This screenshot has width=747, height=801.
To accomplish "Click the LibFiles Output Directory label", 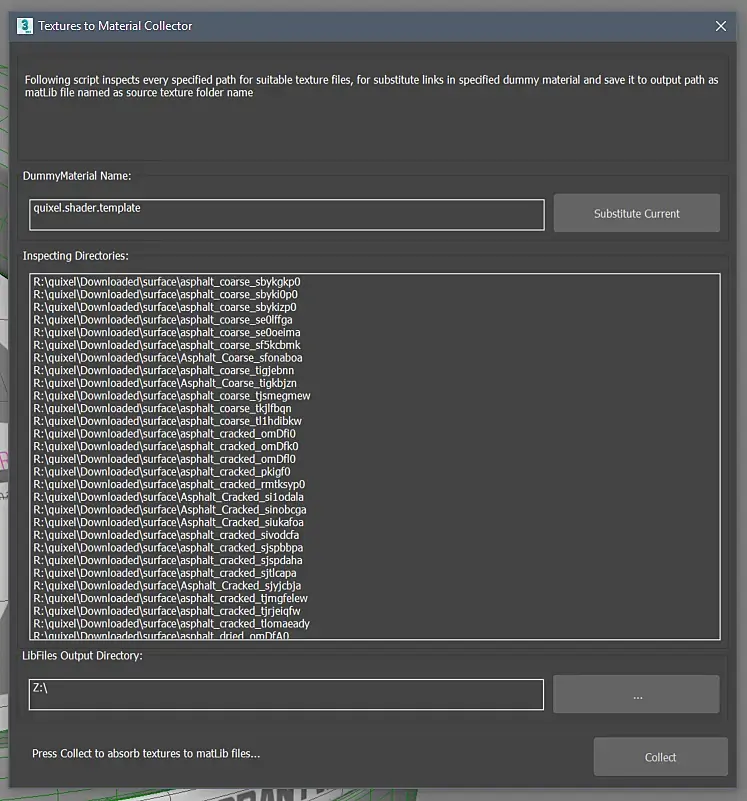I will point(82,655).
